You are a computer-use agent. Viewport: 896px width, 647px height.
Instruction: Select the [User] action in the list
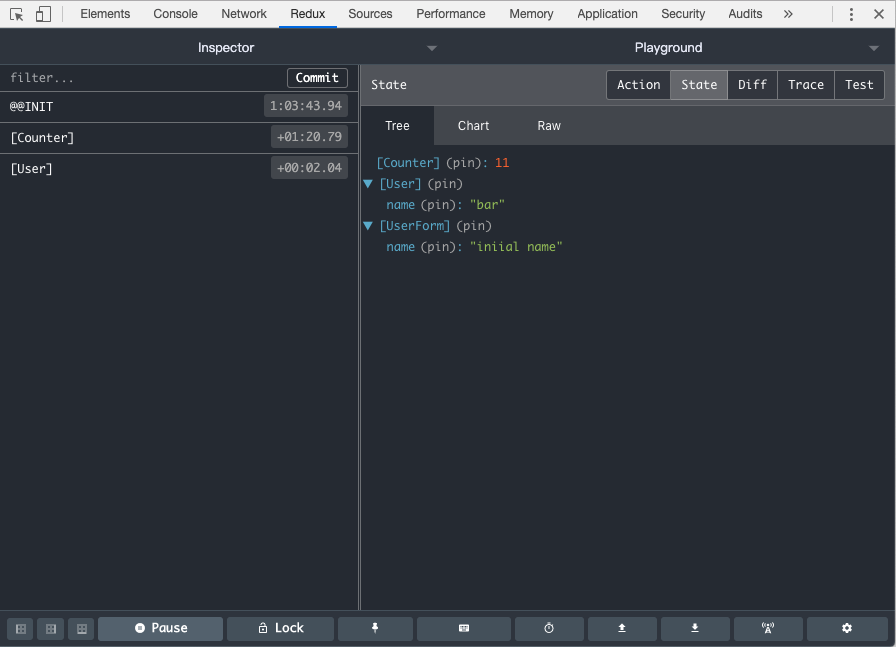coord(179,169)
